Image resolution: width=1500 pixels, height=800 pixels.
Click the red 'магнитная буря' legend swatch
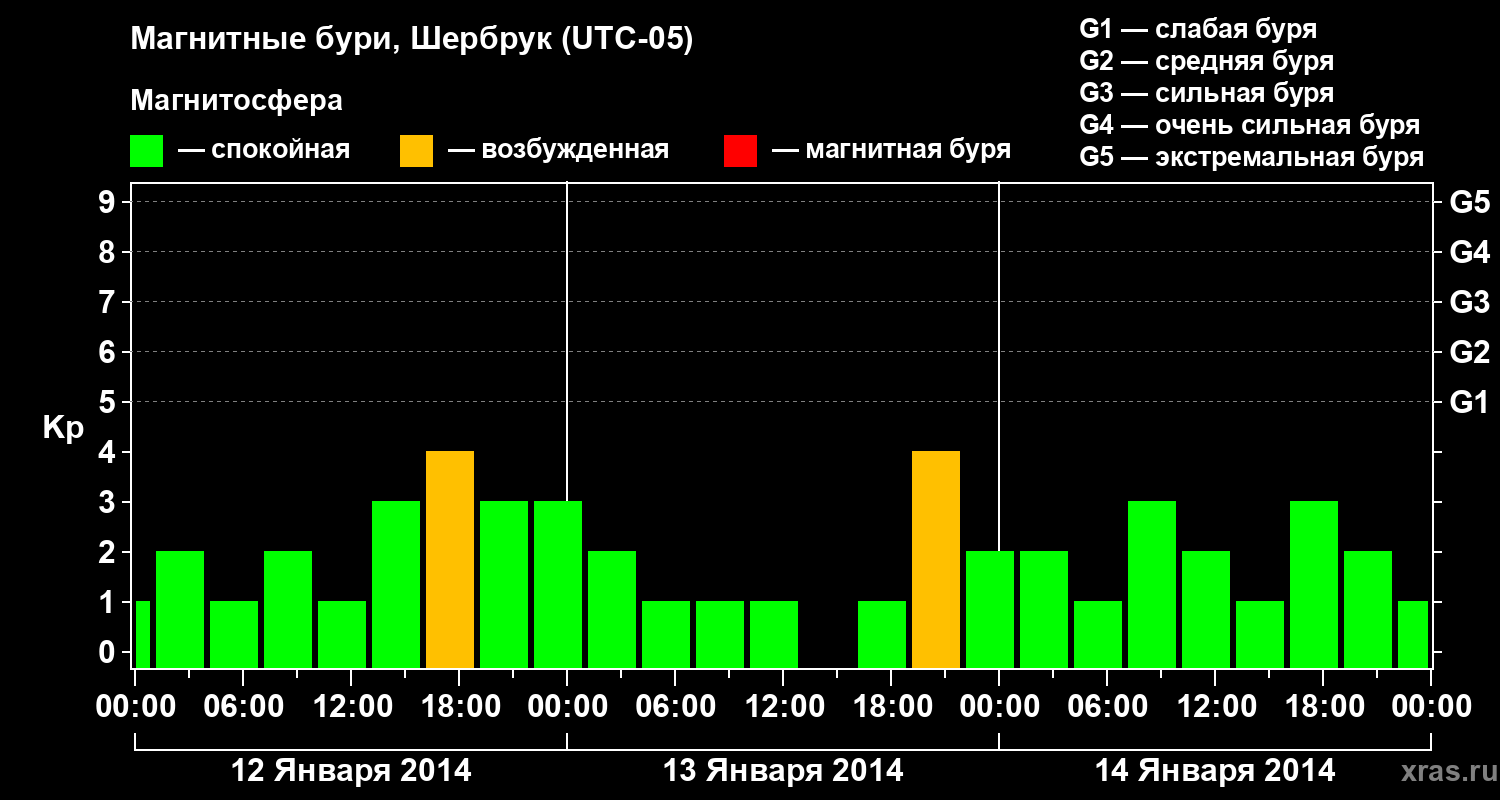pos(740,151)
